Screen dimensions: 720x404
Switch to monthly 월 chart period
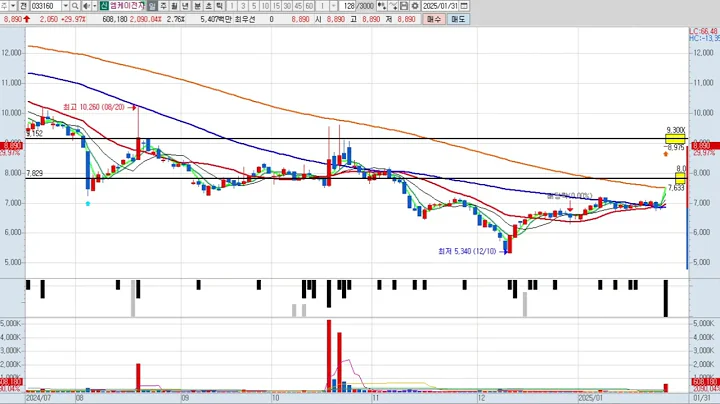[x=174, y=6]
